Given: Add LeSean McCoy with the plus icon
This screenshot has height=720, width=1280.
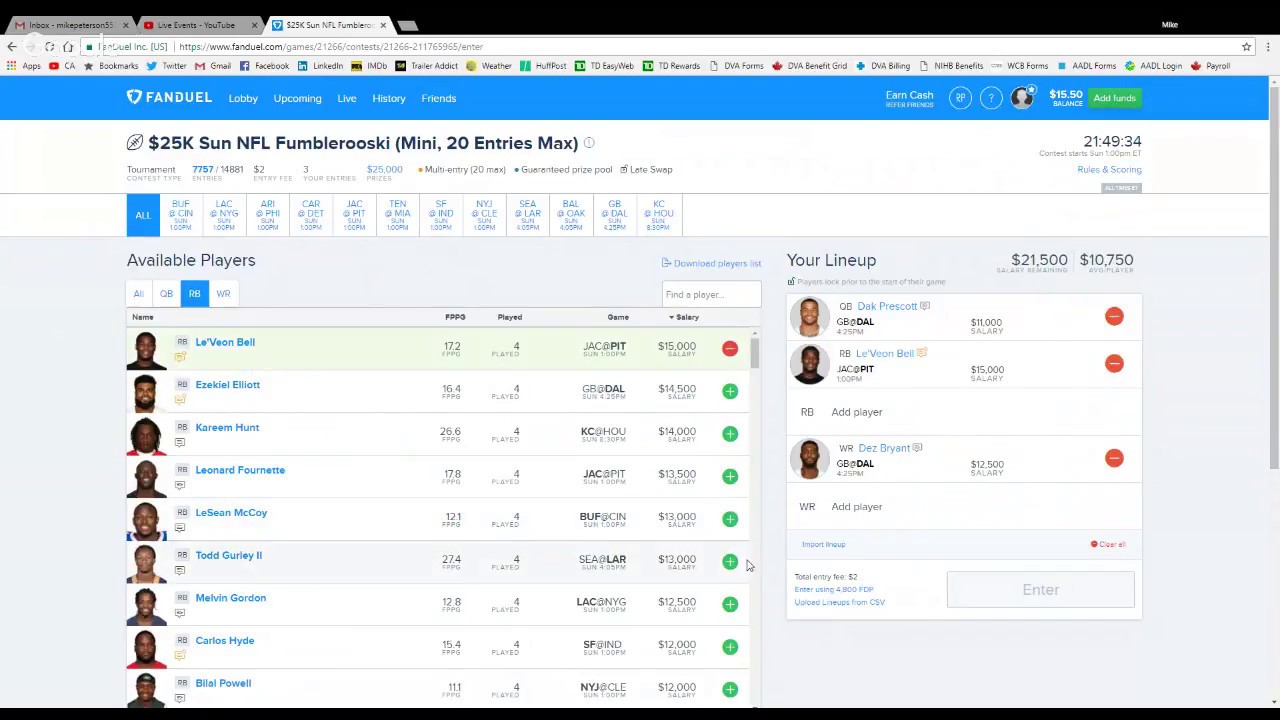Looking at the screenshot, I should (730, 519).
